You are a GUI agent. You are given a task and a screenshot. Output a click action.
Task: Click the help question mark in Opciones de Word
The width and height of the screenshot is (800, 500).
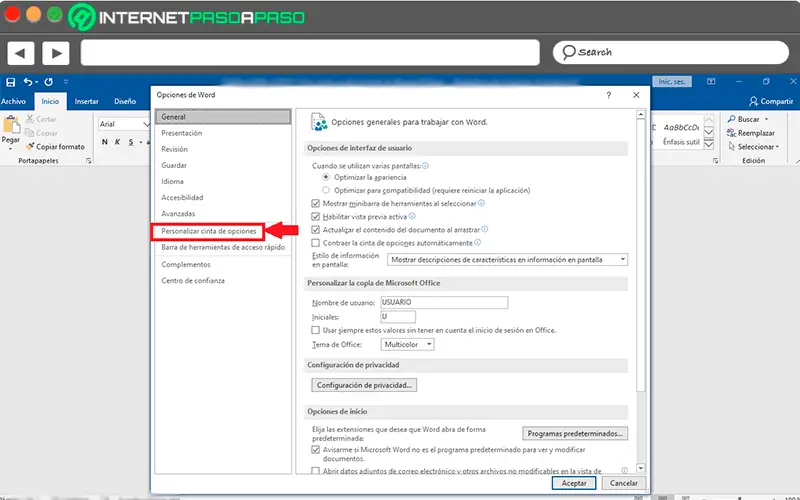[x=609, y=95]
